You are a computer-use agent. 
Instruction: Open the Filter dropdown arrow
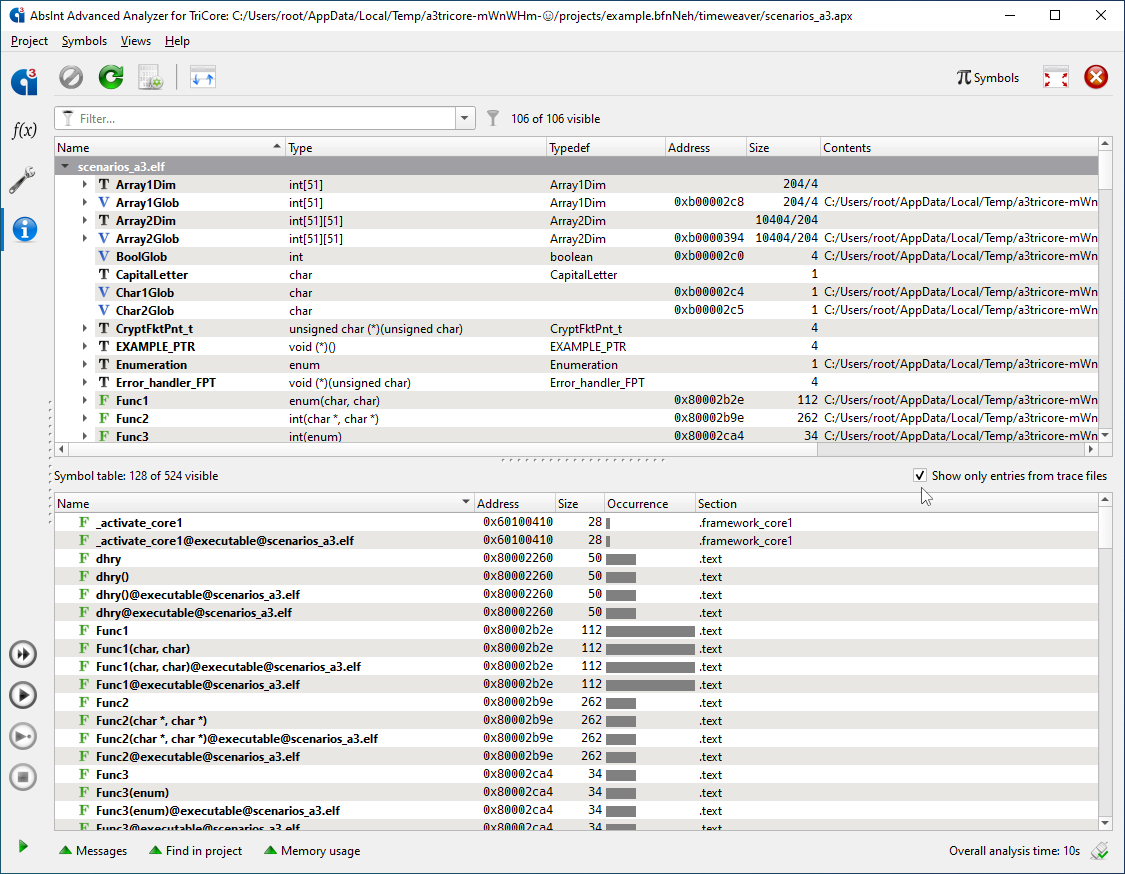pyautogui.click(x=464, y=118)
